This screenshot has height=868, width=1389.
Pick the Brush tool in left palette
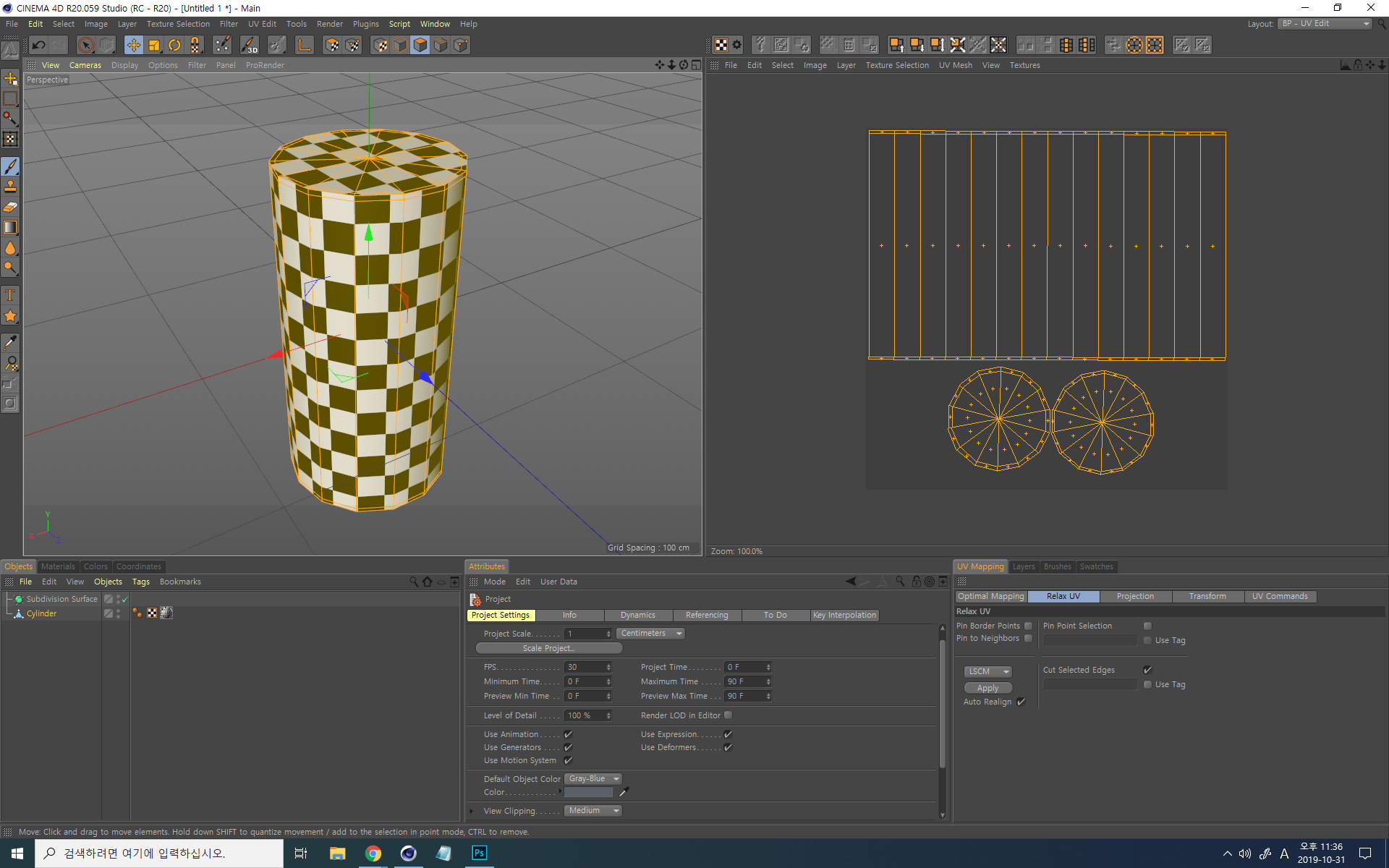[x=10, y=166]
